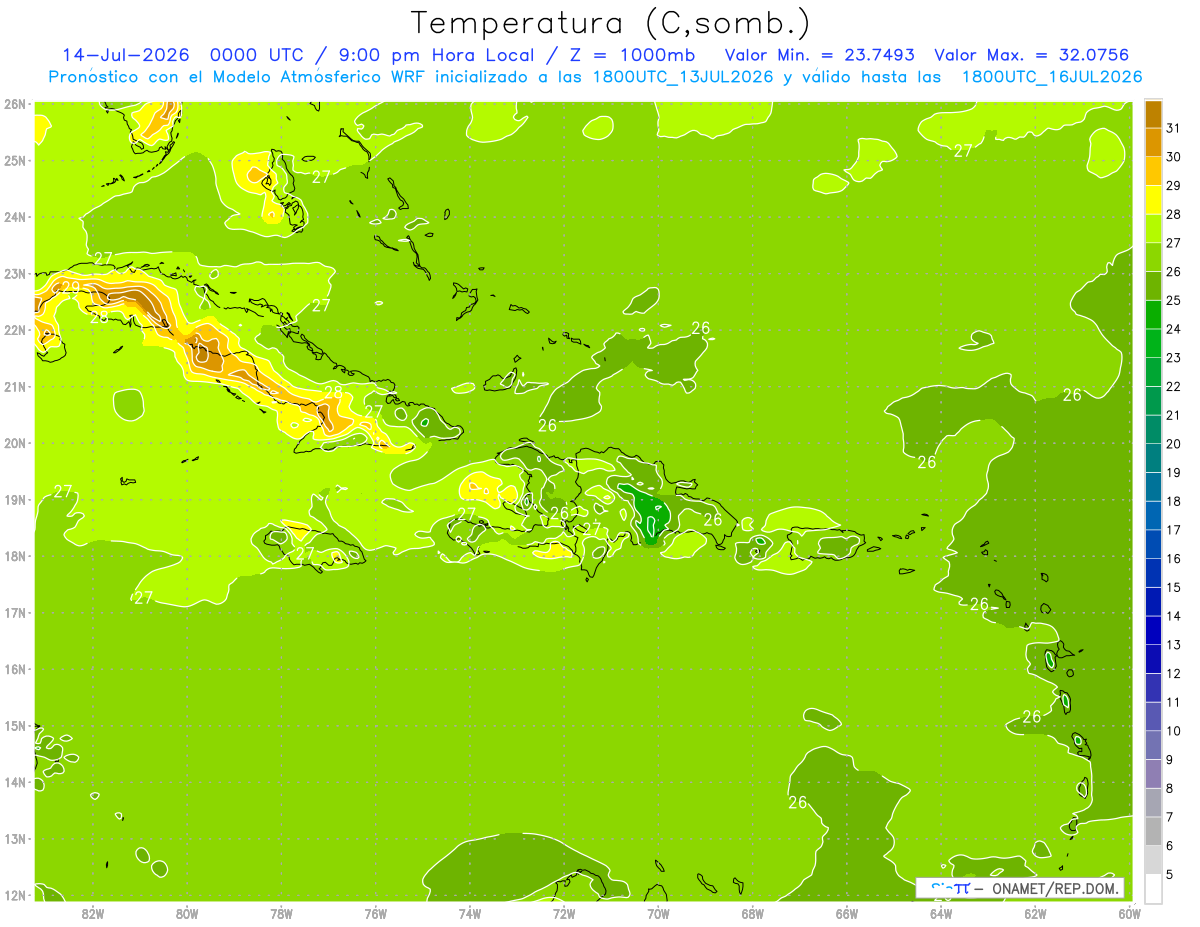Image resolution: width=1200 pixels, height=927 pixels.
Task: Click the "22N" latitude axis label
Action: (15, 330)
